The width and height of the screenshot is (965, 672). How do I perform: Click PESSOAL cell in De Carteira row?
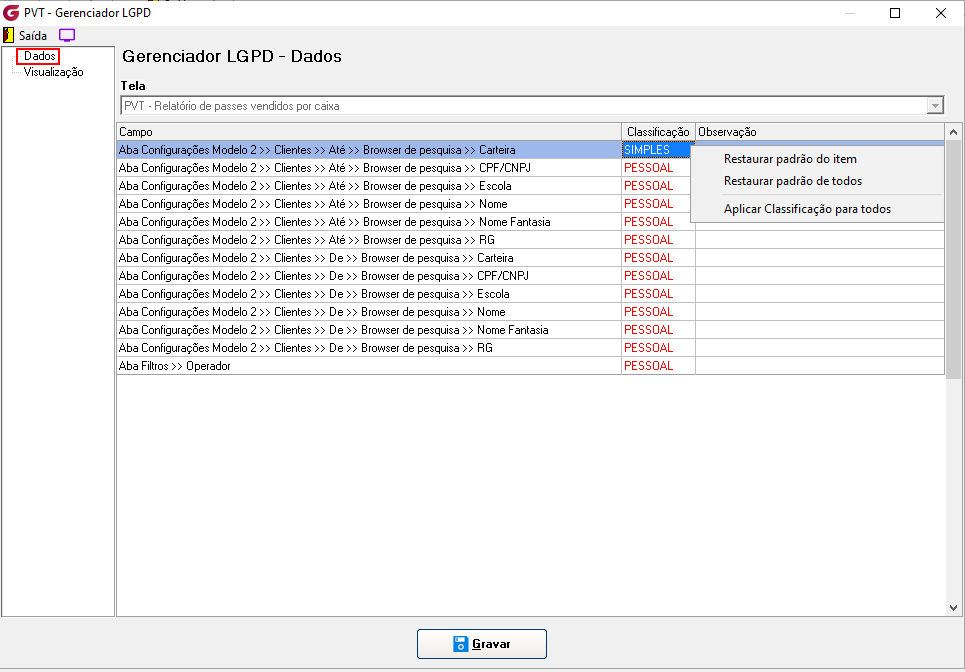tap(658, 258)
